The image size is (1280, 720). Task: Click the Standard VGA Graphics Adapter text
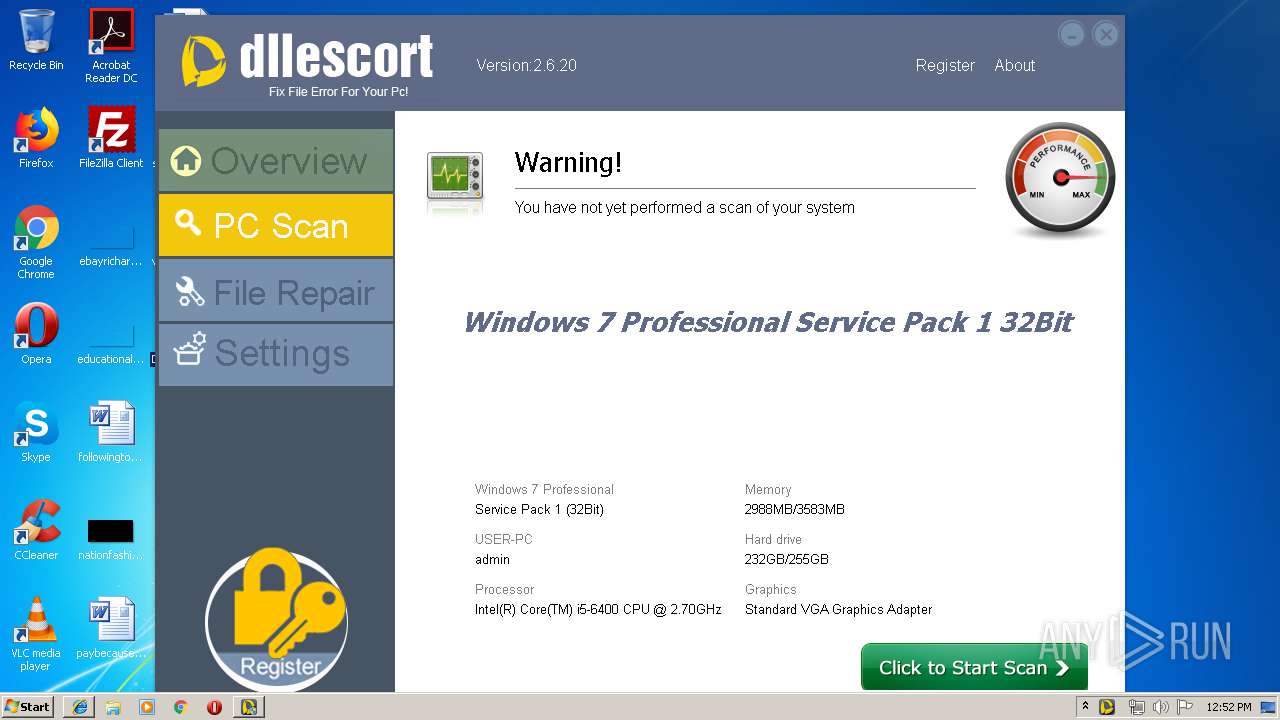(838, 609)
